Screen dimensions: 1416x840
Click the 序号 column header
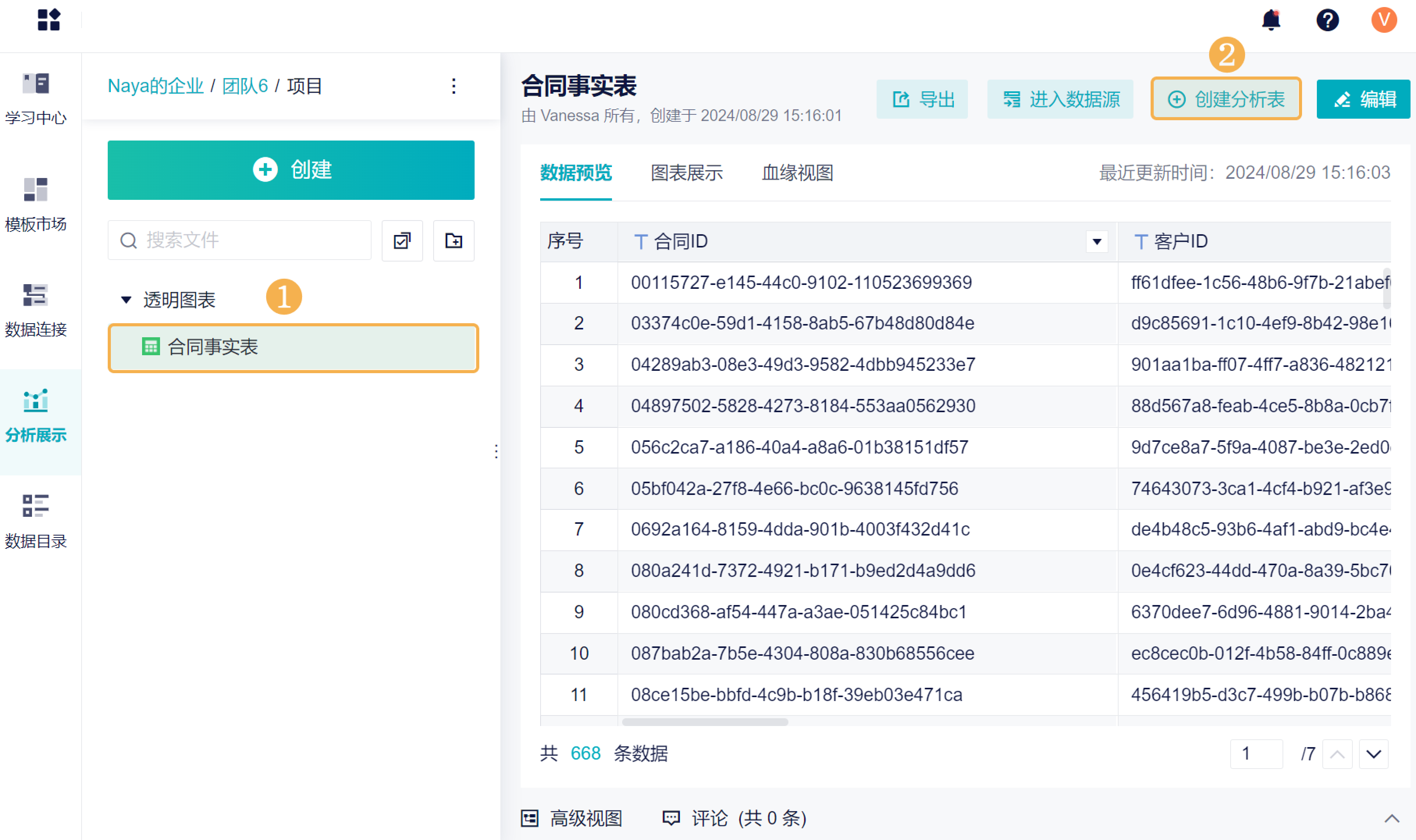click(578, 242)
